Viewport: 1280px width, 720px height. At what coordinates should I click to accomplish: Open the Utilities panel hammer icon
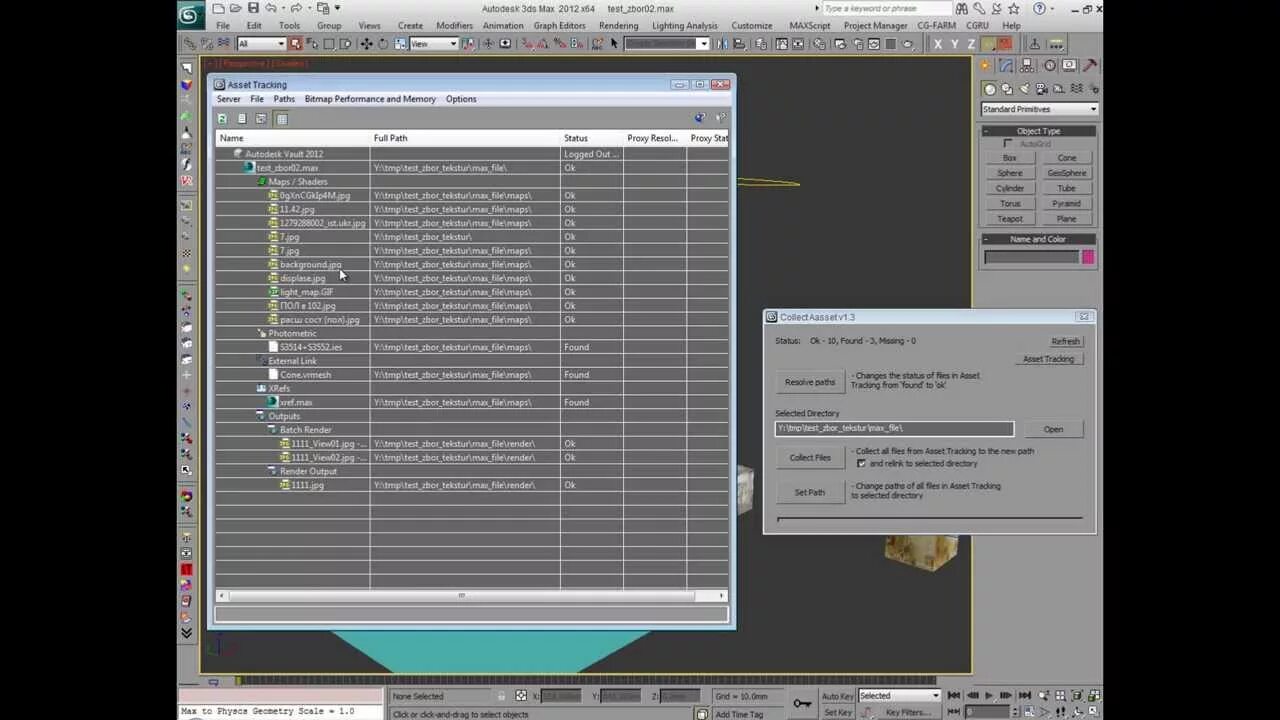pyautogui.click(x=1090, y=64)
